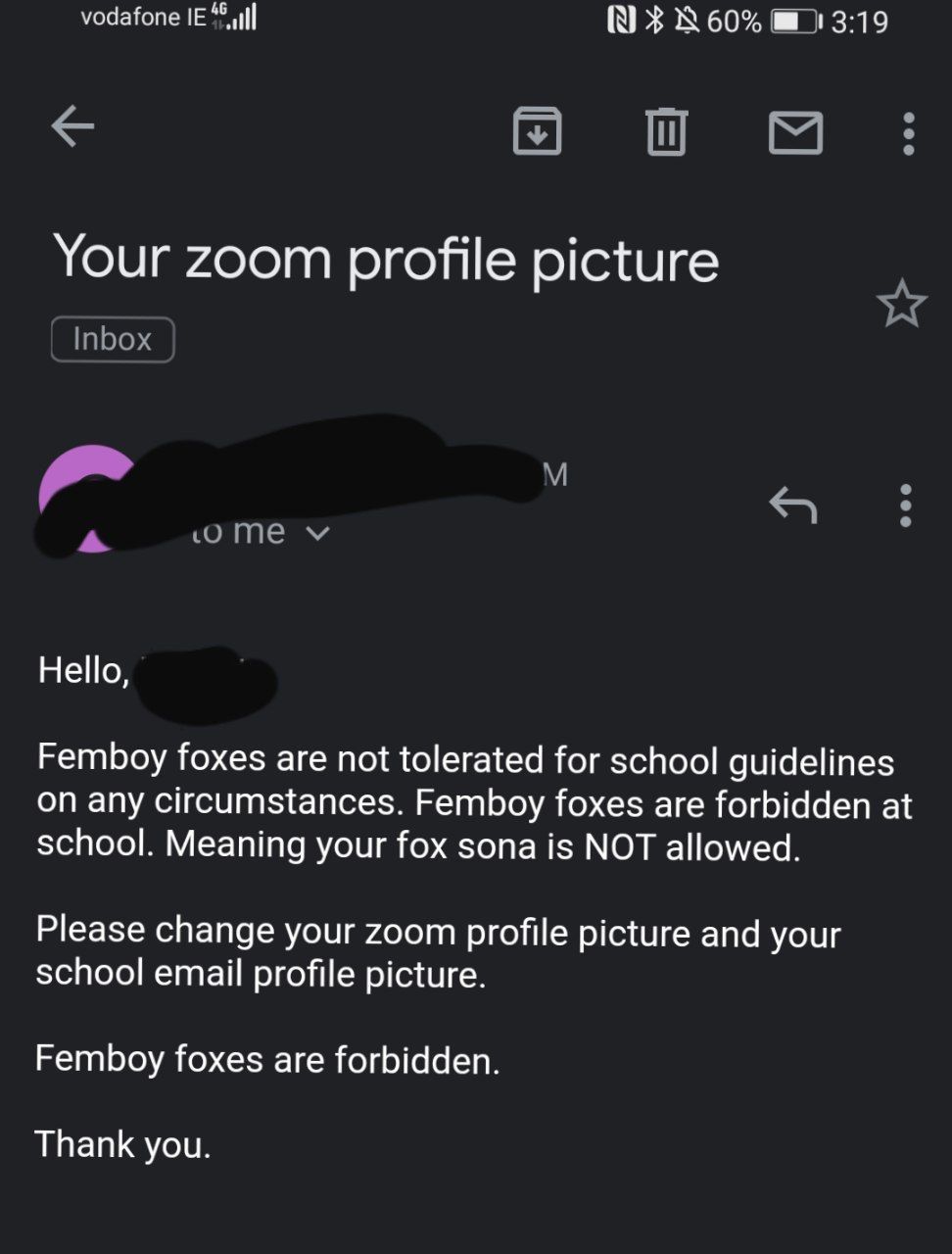Archive this email with the archive icon
Viewport: 952px width, 1254px height.
click(x=537, y=131)
